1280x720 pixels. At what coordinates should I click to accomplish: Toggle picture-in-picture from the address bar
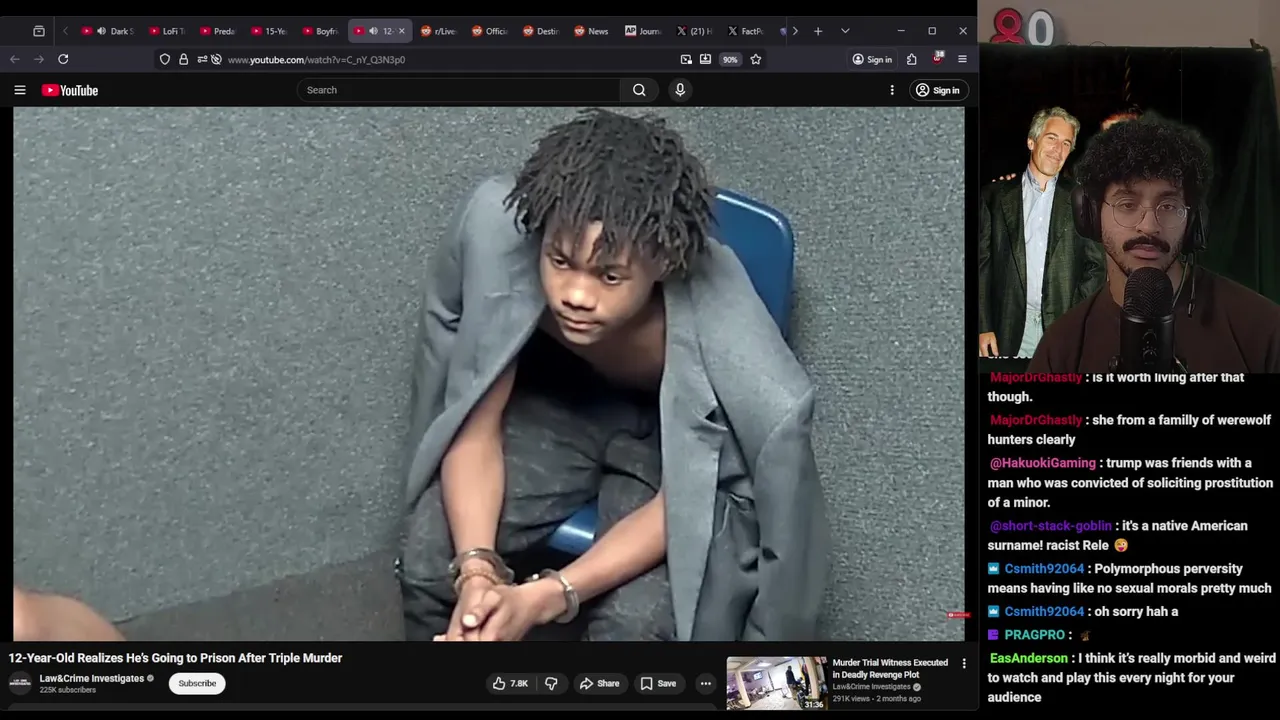click(x=686, y=59)
